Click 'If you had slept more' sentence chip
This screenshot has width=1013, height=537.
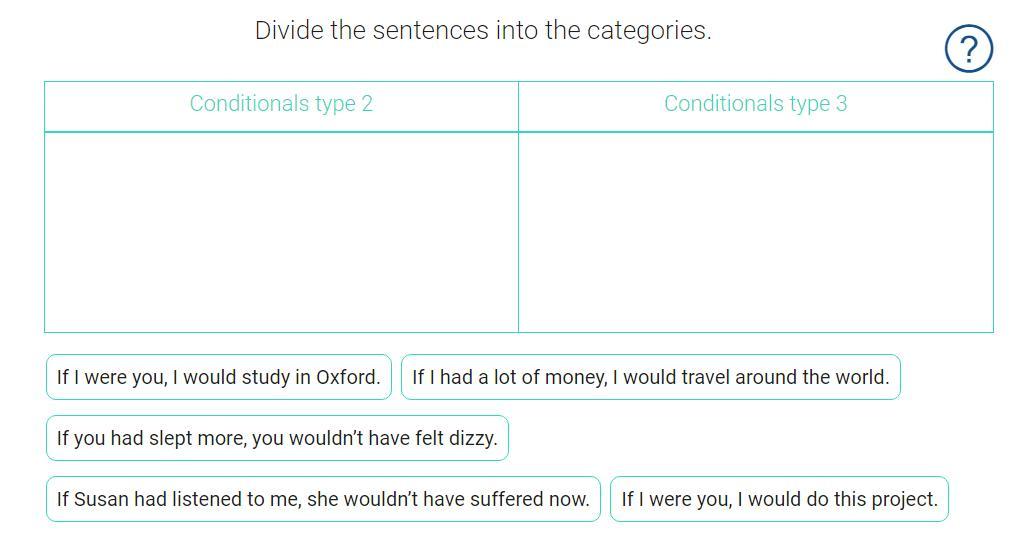pos(277,438)
